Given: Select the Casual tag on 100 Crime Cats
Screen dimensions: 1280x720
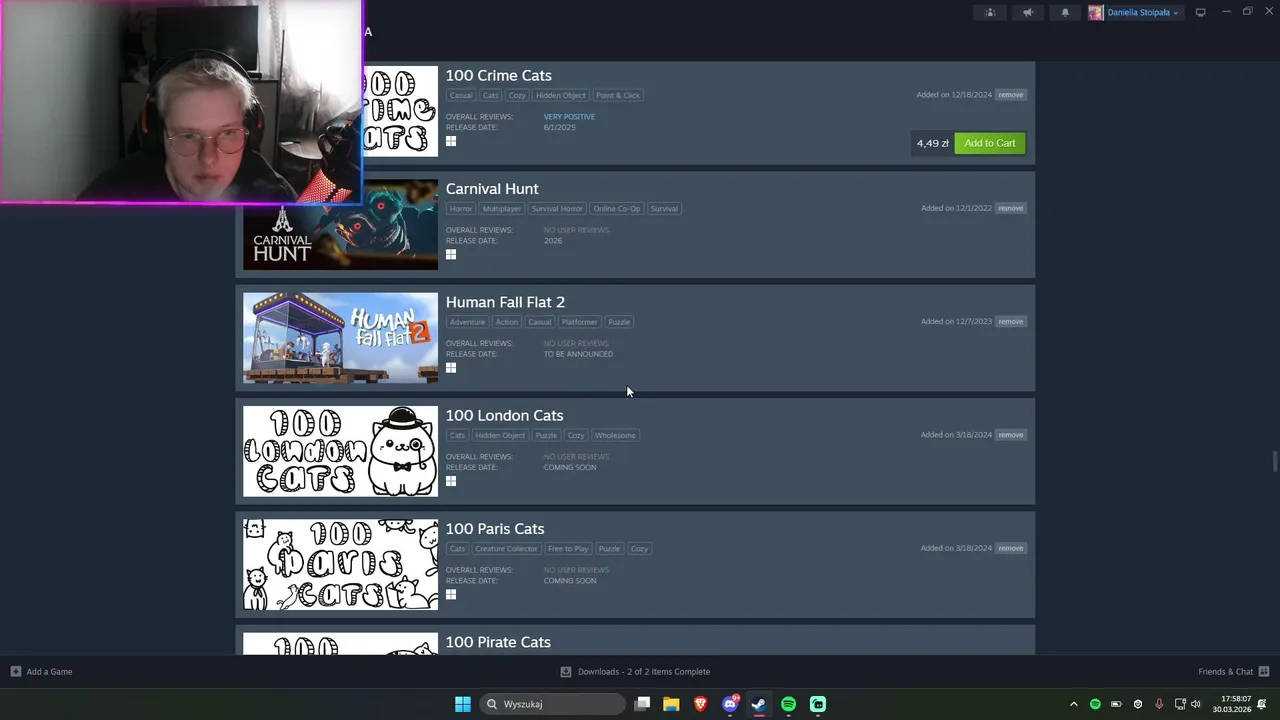Looking at the screenshot, I should [x=460, y=95].
